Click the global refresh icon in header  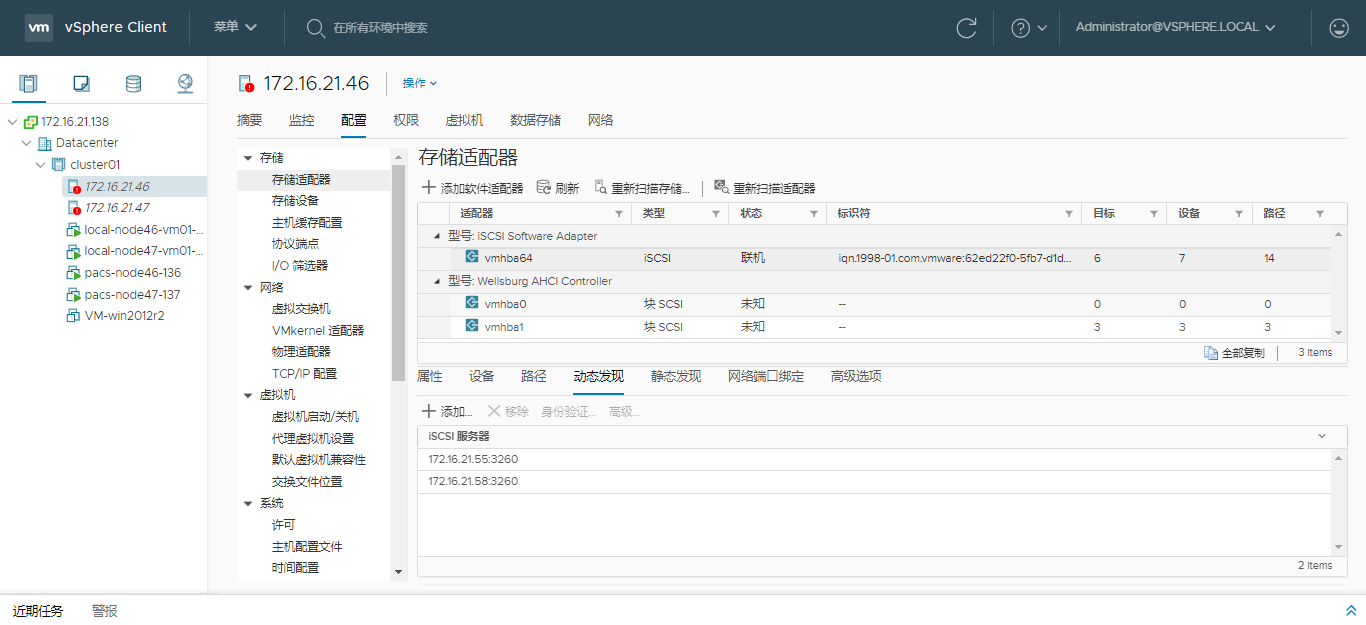(966, 28)
